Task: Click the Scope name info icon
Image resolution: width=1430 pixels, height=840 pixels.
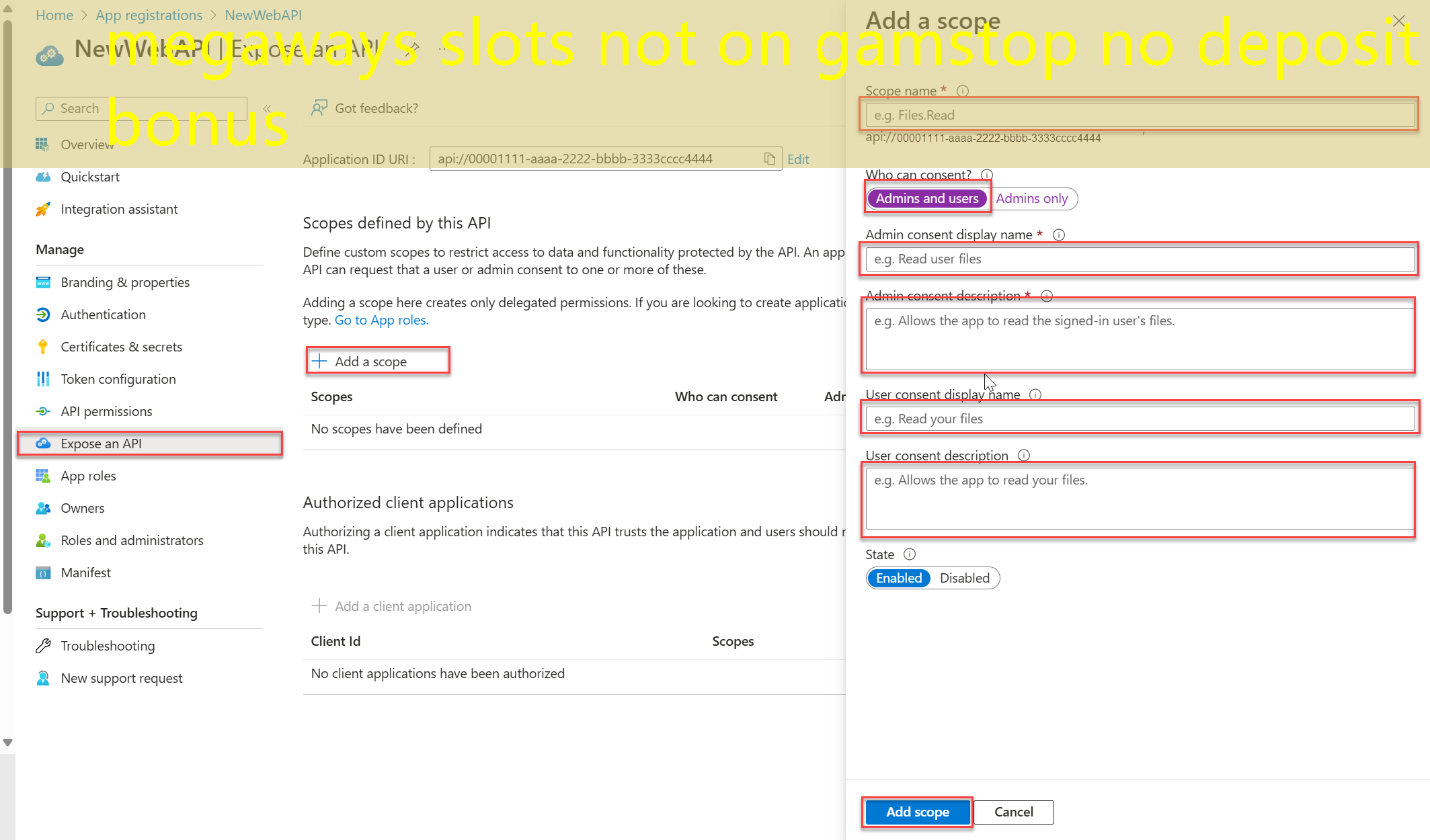Action: tap(963, 91)
